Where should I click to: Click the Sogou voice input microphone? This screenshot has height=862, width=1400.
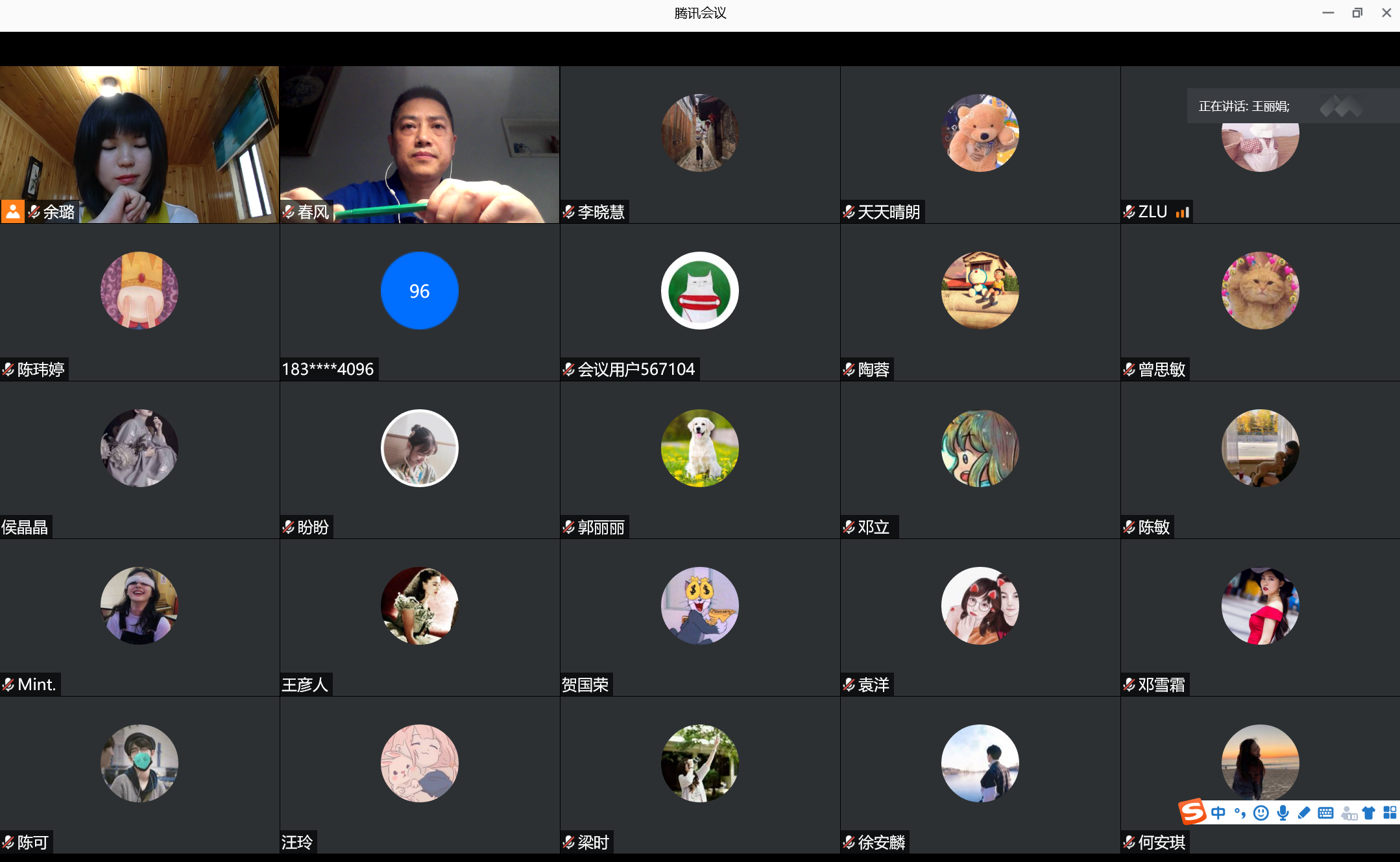click(x=1283, y=813)
